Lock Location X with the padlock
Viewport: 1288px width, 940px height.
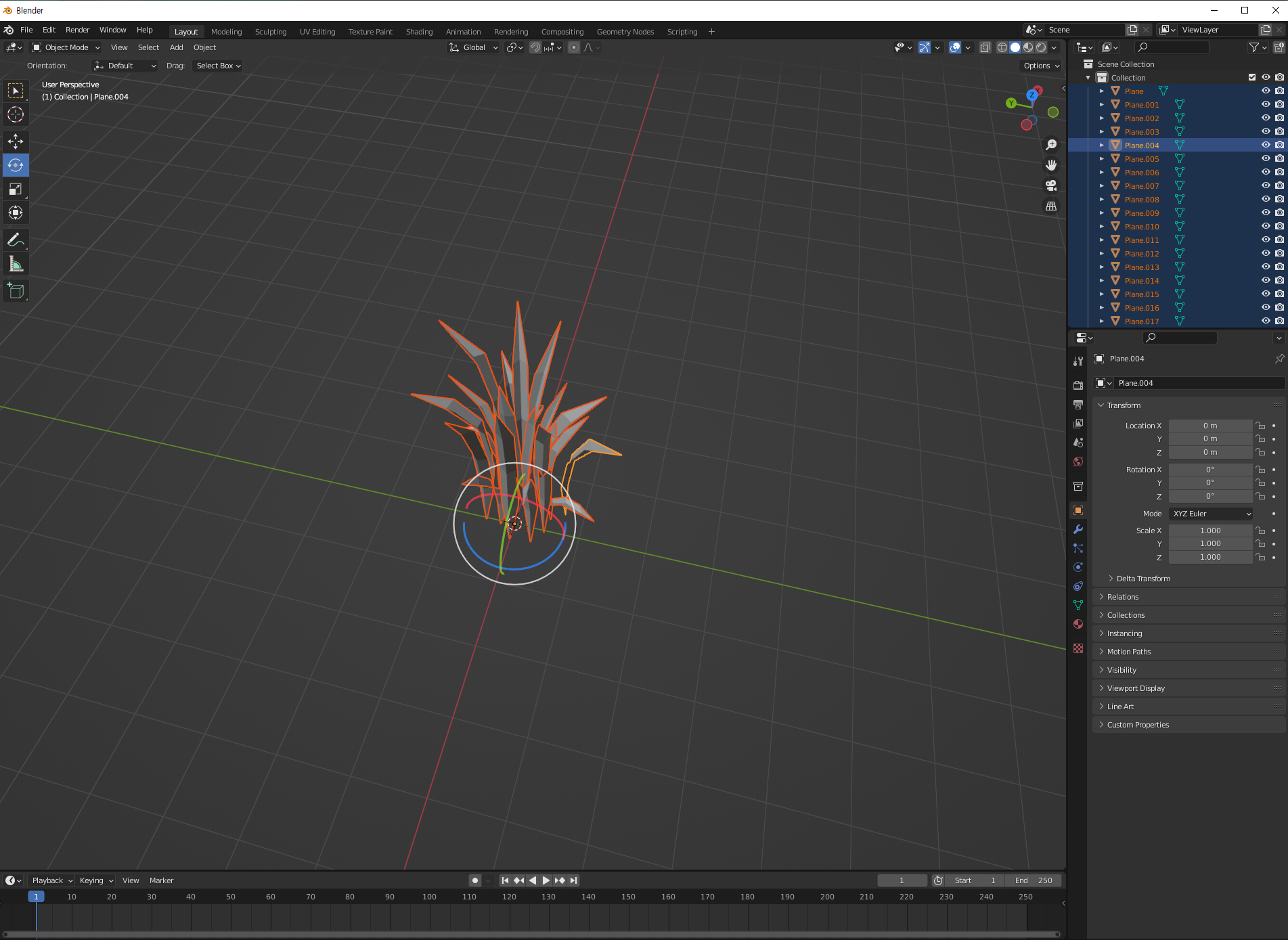click(1260, 426)
